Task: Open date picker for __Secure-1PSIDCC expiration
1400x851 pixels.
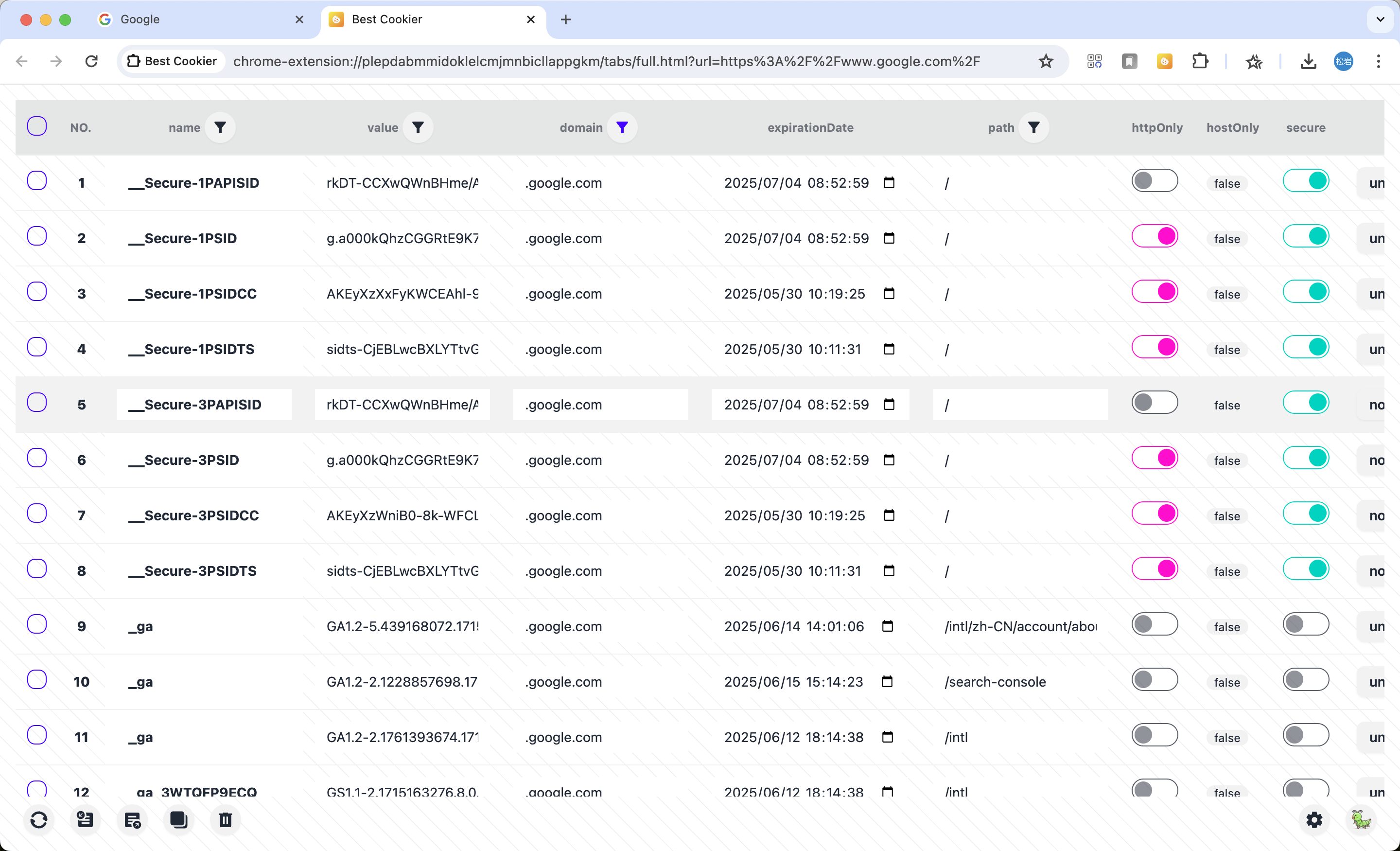Action: click(889, 294)
